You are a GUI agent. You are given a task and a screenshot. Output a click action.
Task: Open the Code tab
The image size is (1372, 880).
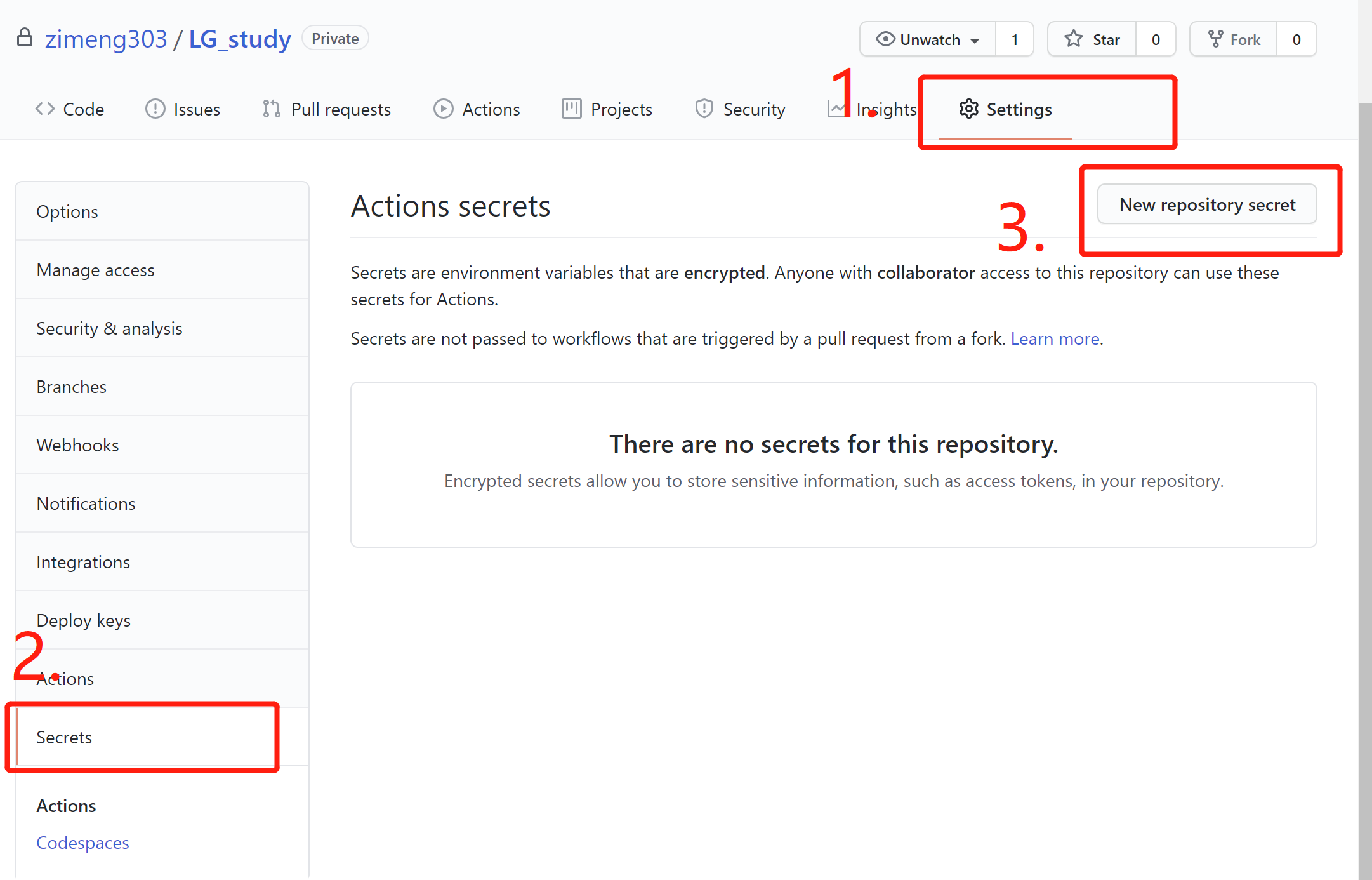pyautogui.click(x=70, y=109)
